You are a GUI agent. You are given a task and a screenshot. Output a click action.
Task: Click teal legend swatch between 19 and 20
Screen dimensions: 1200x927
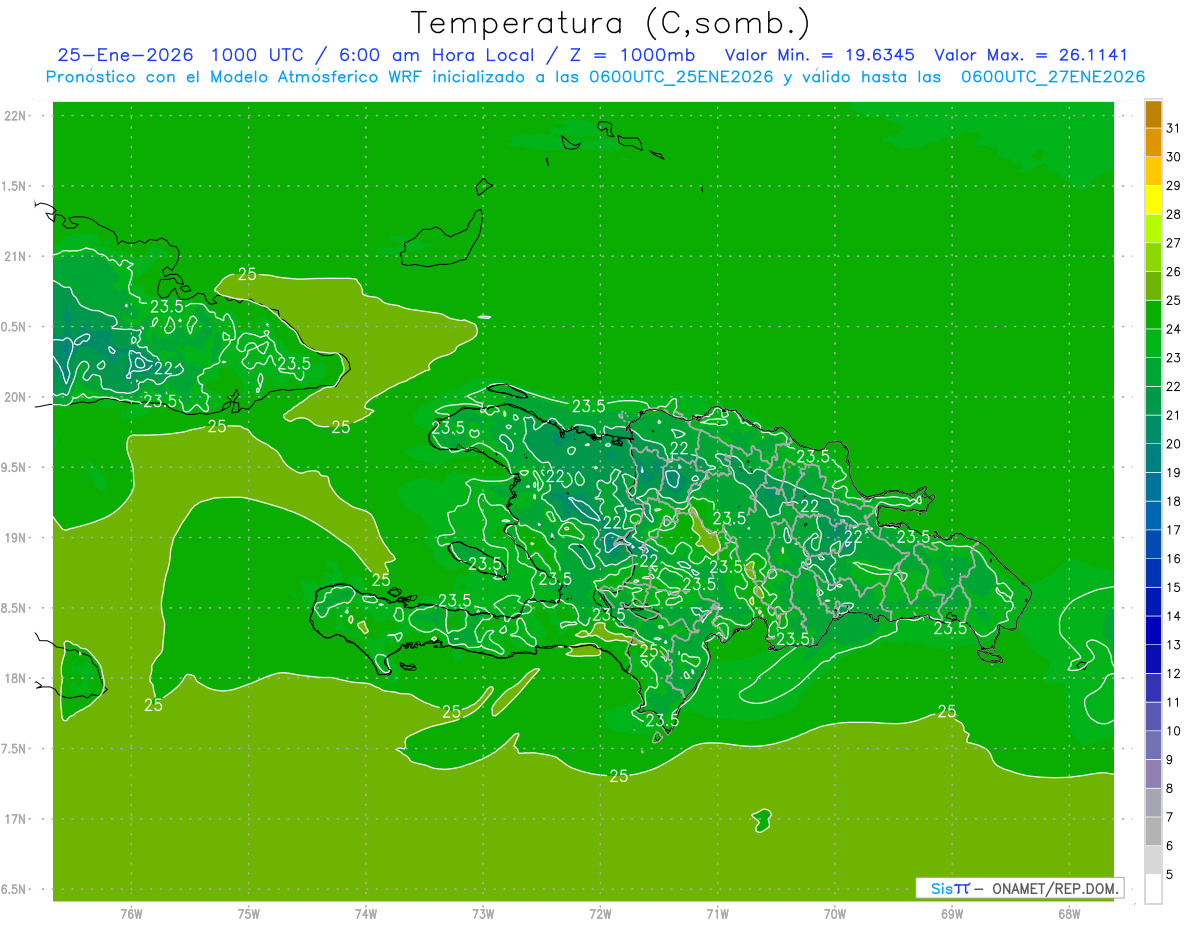(x=1153, y=458)
